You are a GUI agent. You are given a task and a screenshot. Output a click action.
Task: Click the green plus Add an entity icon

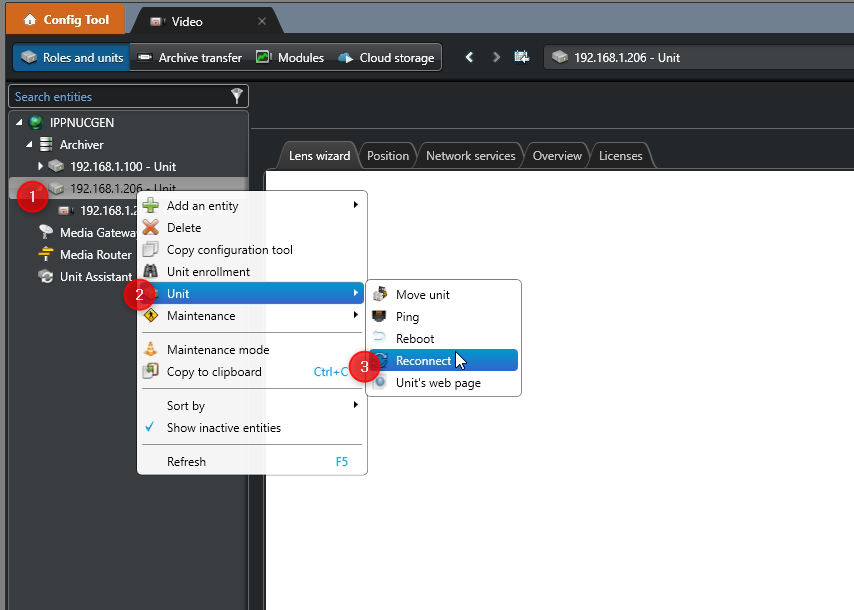(150, 206)
